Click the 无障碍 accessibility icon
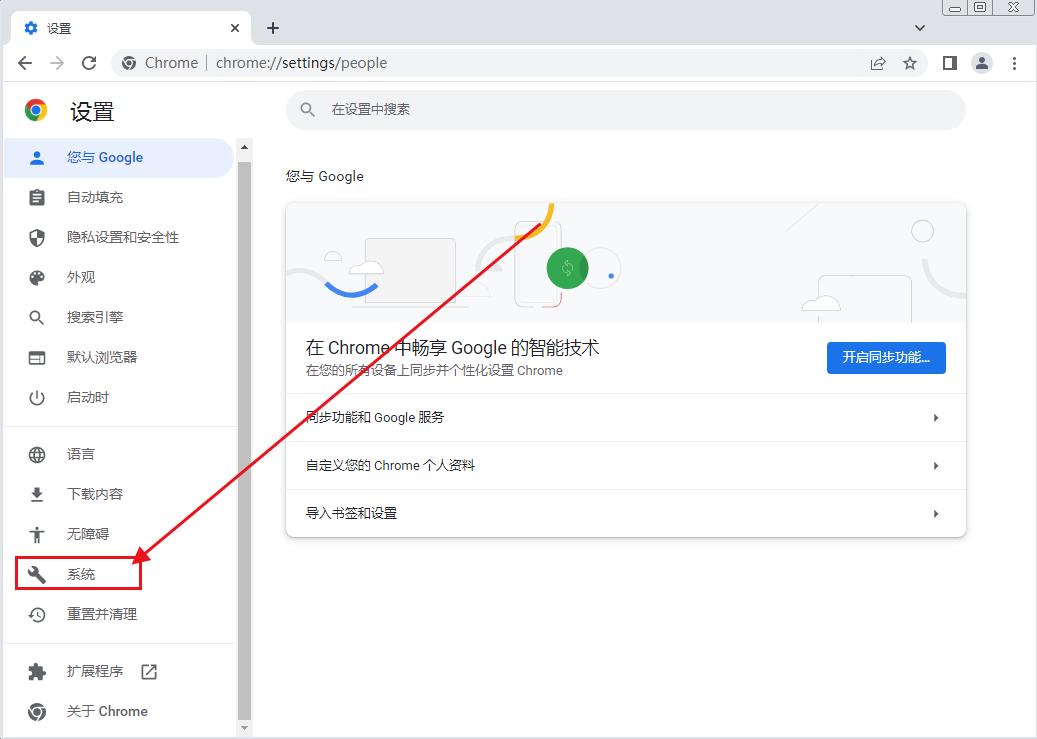The height and width of the screenshot is (739, 1037). pyautogui.click(x=37, y=535)
